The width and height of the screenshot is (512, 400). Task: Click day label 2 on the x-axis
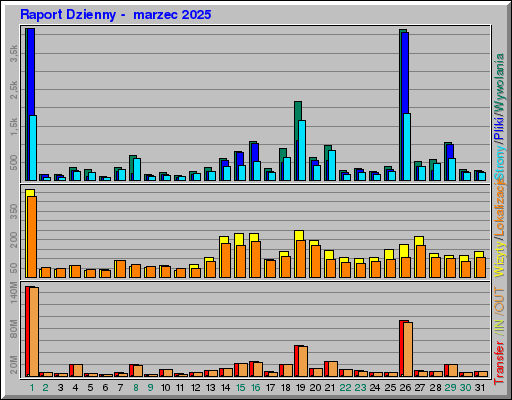coord(46,388)
